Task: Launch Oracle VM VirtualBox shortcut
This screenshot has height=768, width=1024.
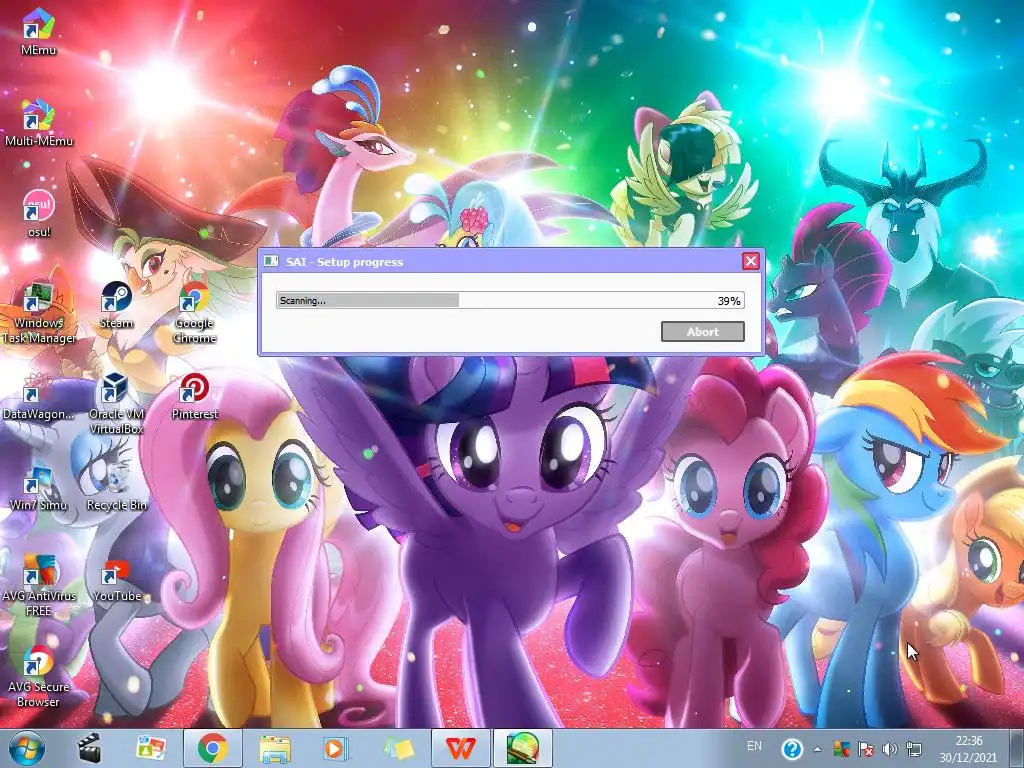Action: [116, 403]
